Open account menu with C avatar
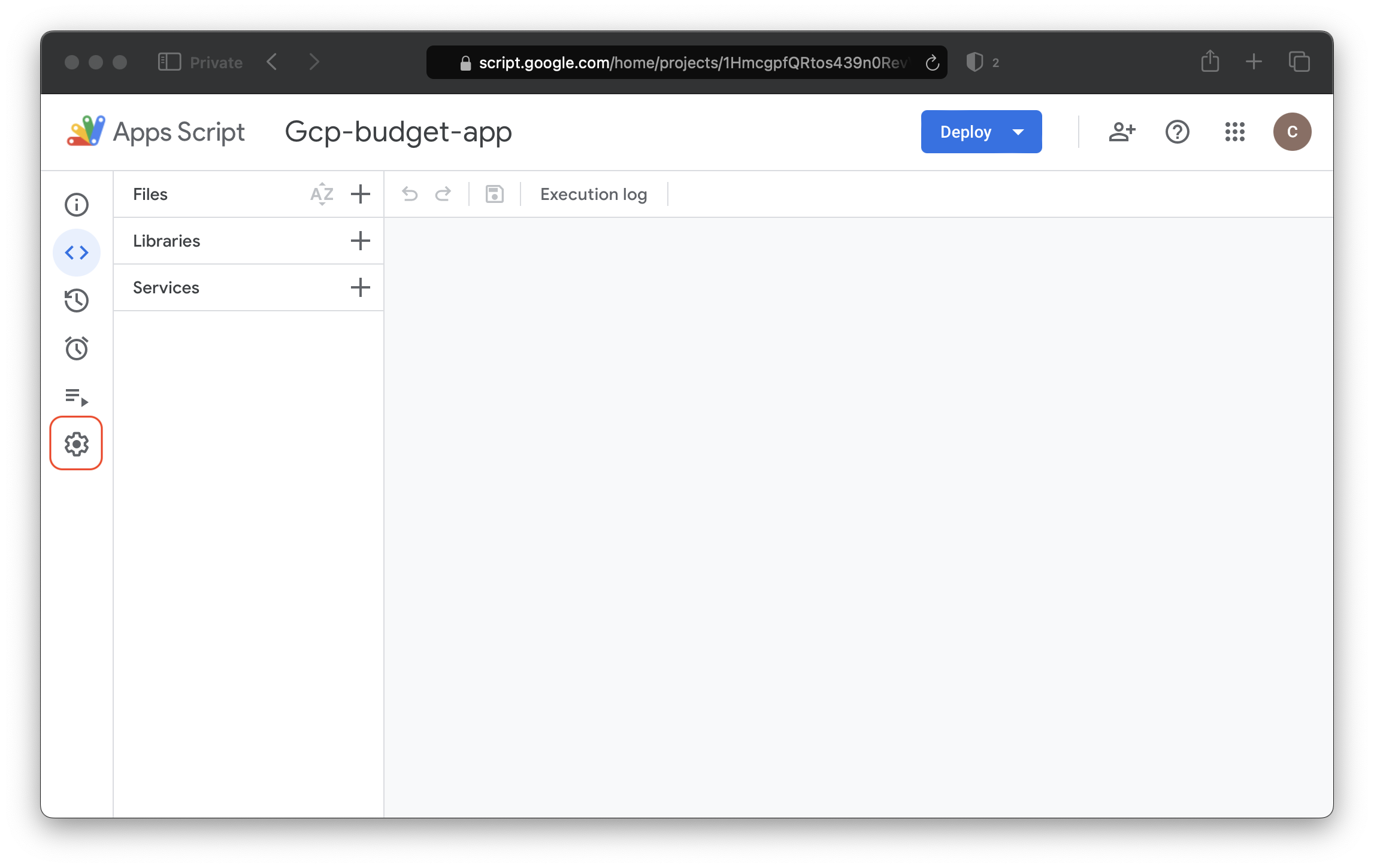 [1292, 132]
